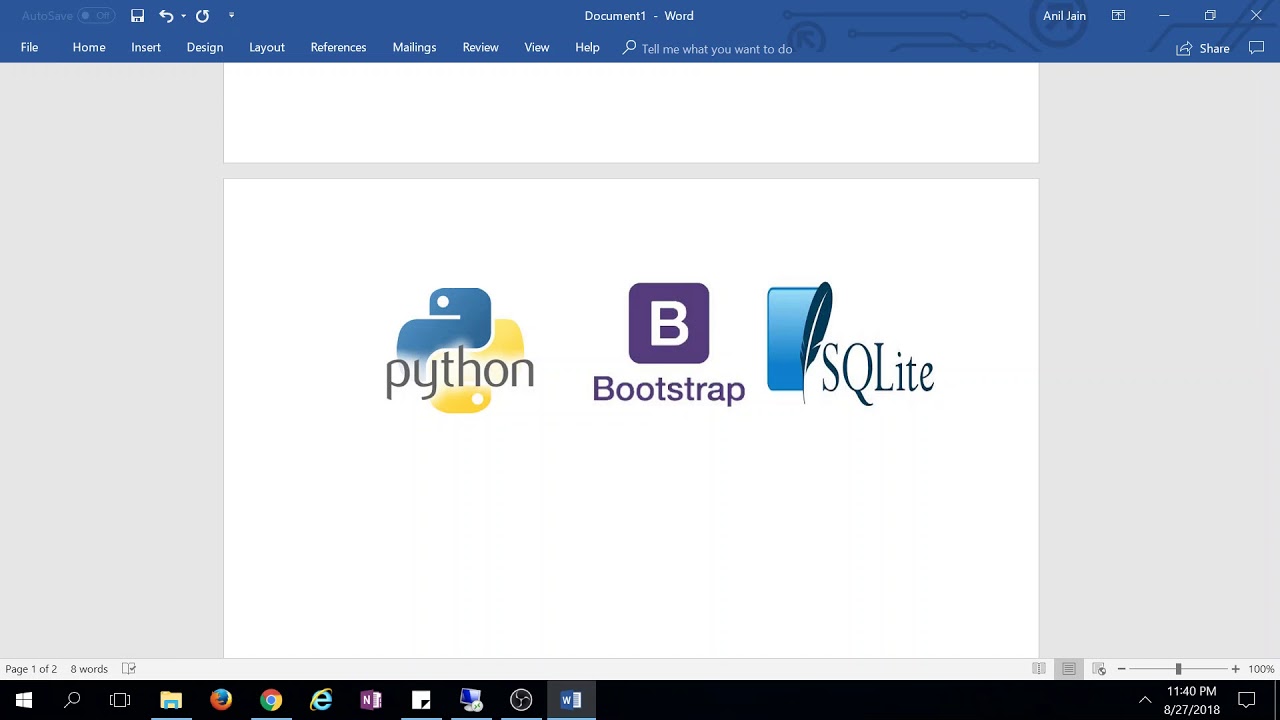Open Windows search from the taskbar
Viewport: 1280px width, 720px height.
click(72, 700)
